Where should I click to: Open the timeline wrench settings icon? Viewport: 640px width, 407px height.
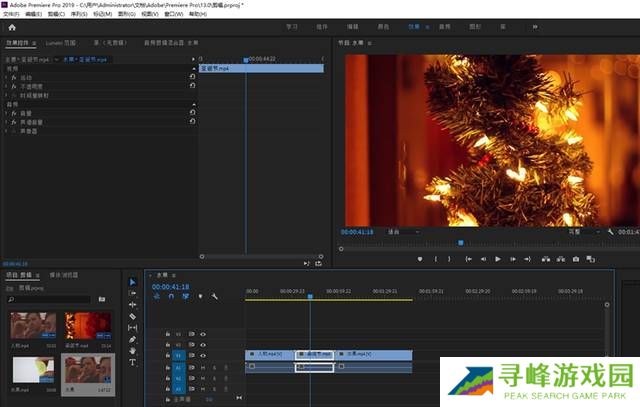tap(214, 296)
